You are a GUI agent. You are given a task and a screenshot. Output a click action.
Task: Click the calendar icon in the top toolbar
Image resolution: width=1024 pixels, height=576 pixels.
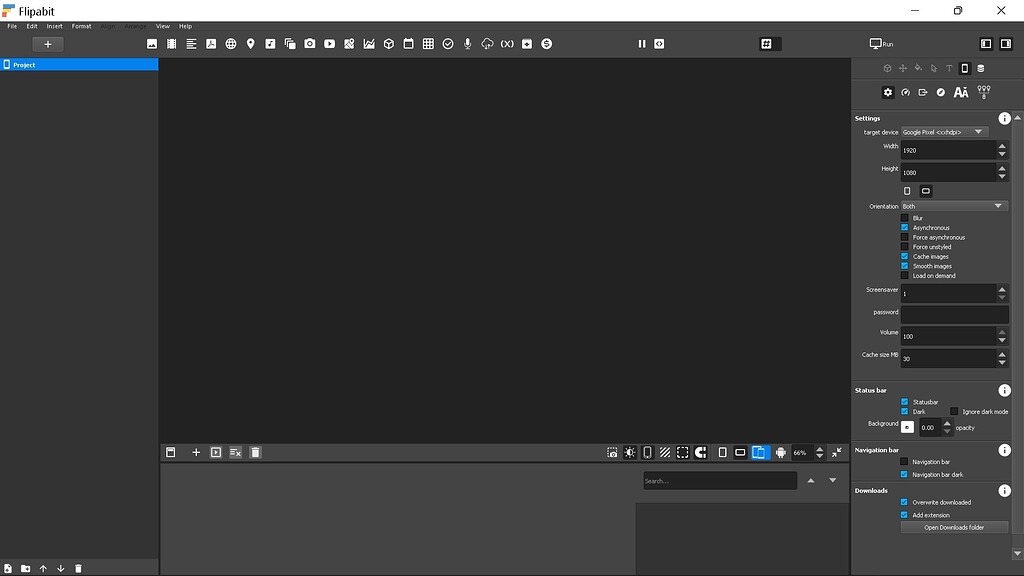[408, 44]
